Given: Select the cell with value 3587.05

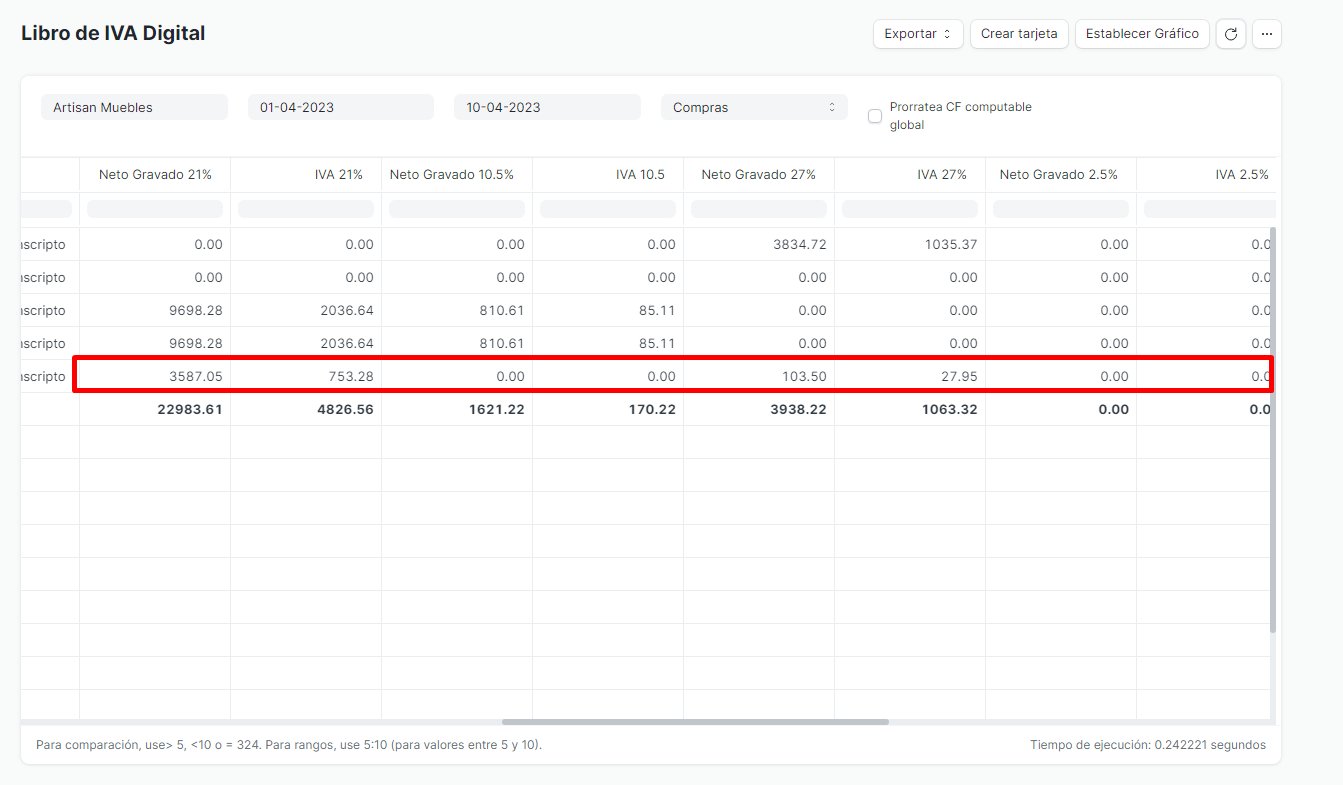Looking at the screenshot, I should 155,376.
